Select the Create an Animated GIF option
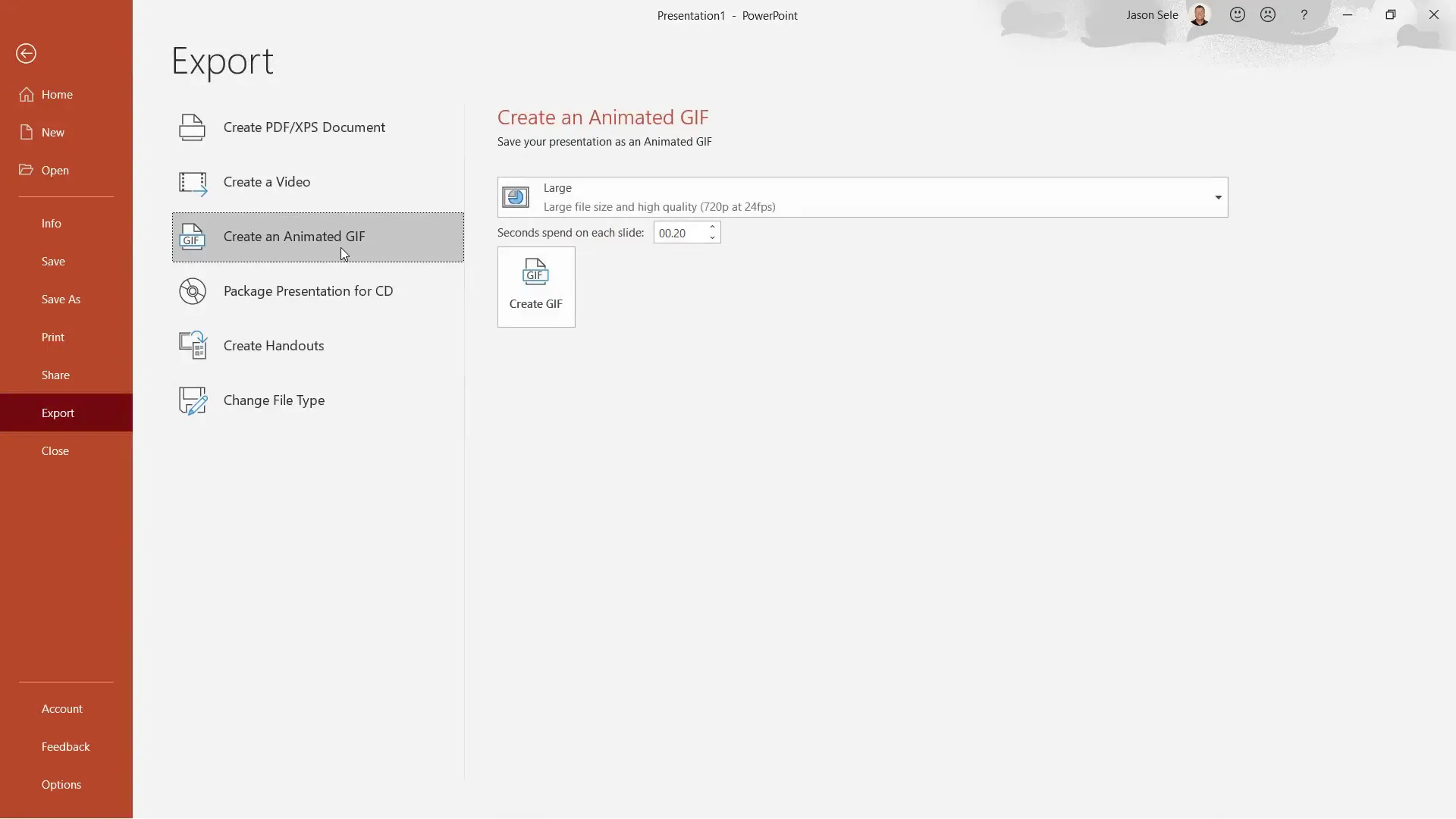1456x819 pixels. pyautogui.click(x=318, y=237)
